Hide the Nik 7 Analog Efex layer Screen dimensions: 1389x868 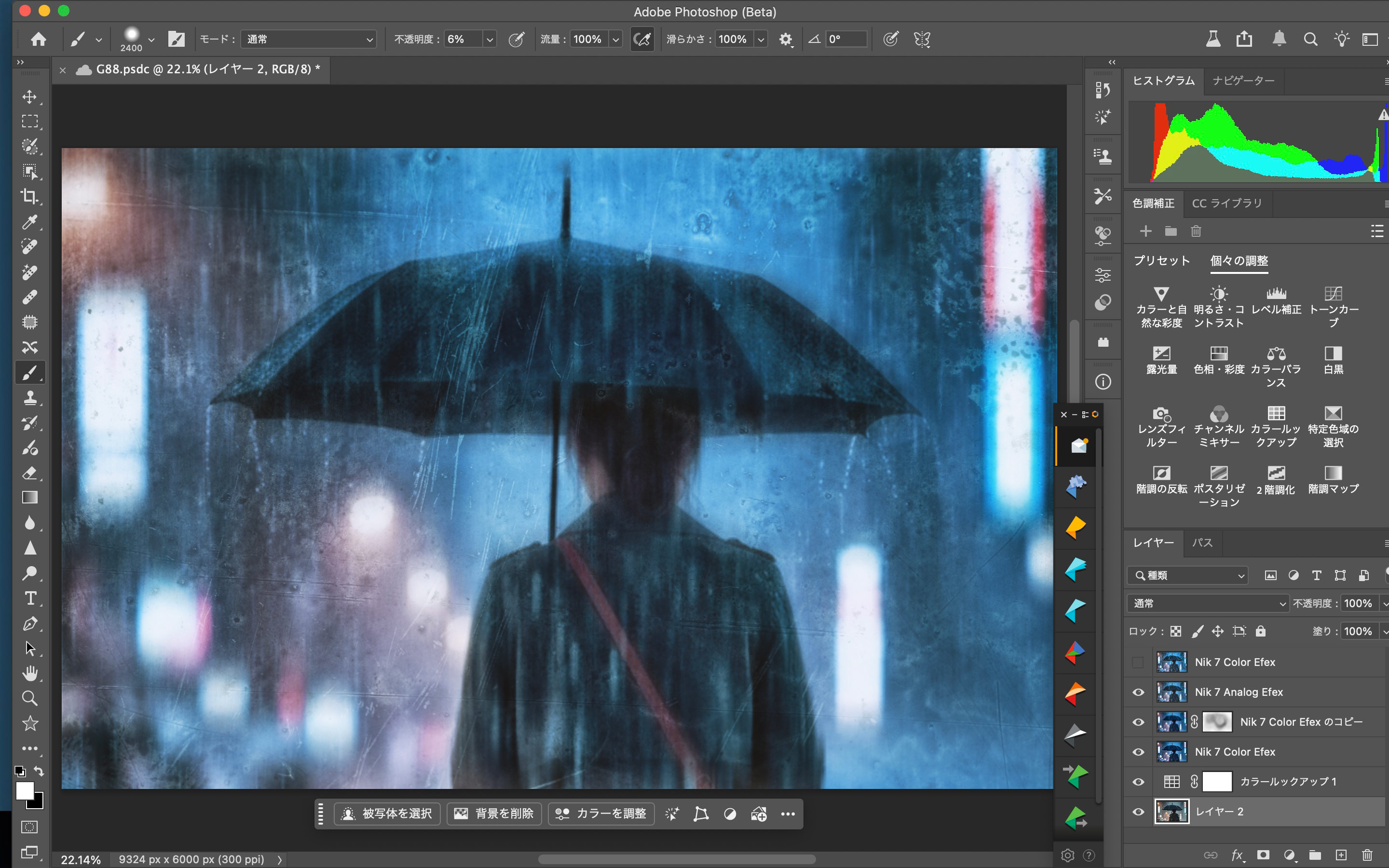point(1138,692)
